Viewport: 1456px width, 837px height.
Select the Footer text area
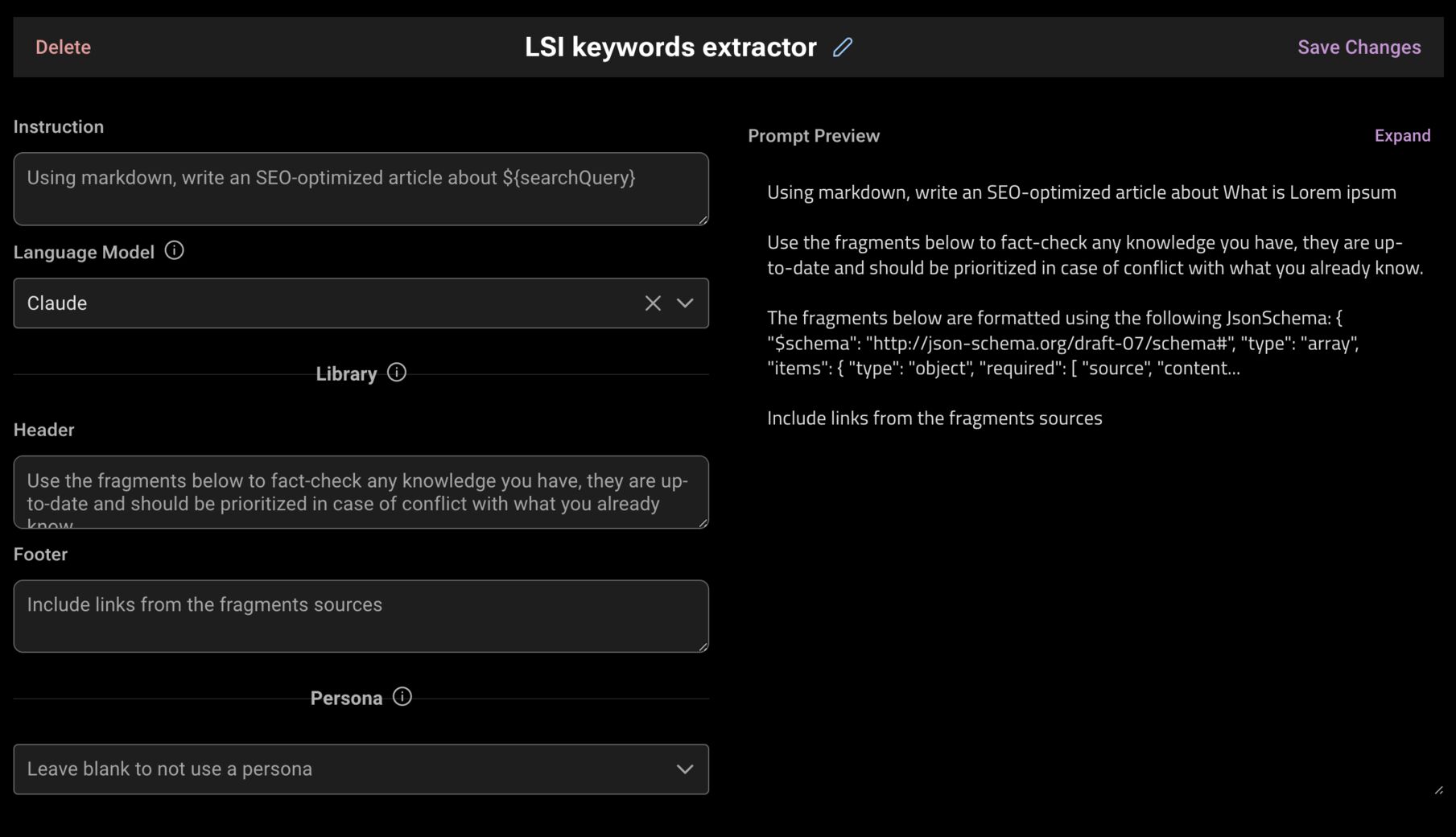(361, 616)
